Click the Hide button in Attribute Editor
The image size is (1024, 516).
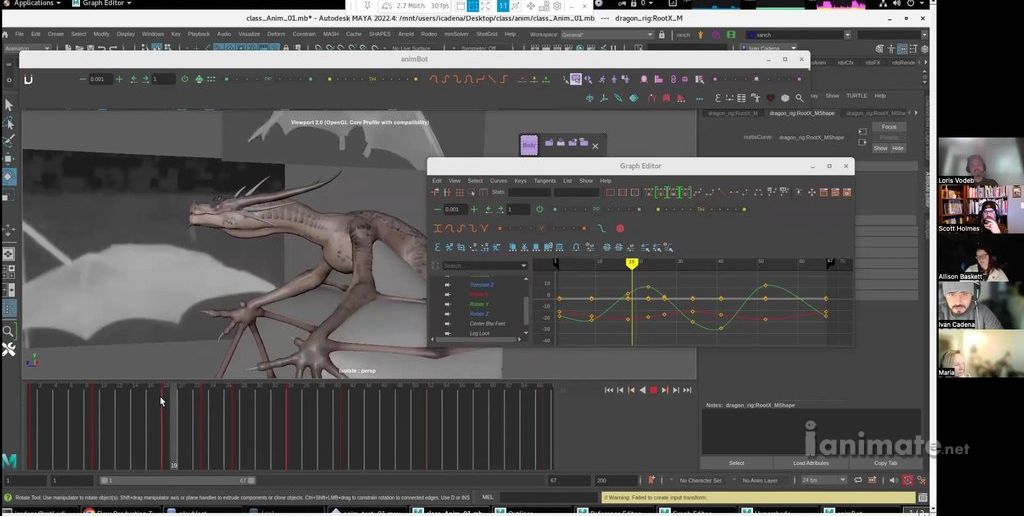coord(897,148)
